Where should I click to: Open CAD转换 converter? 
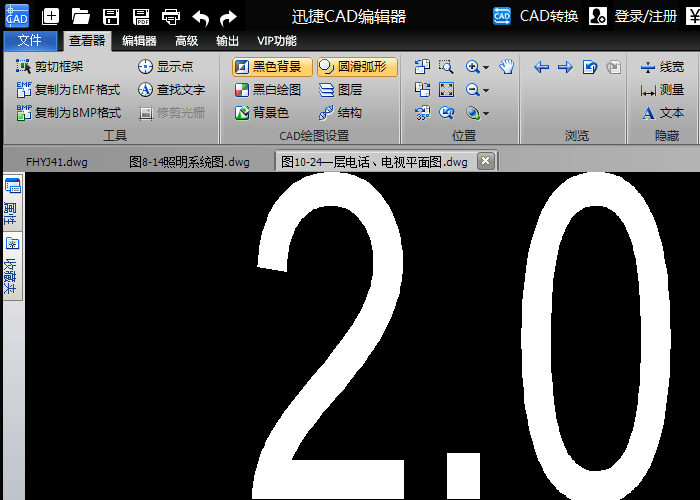535,17
